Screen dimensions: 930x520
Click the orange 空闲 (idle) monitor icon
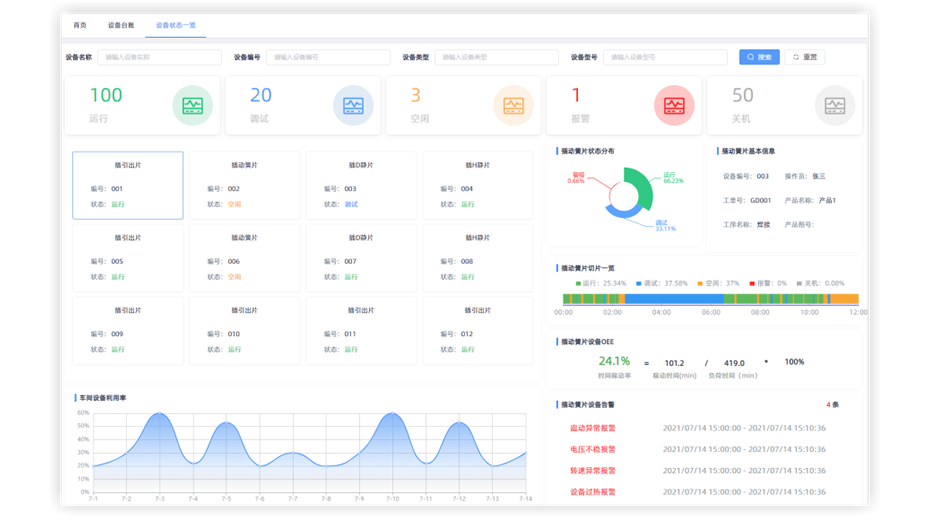point(513,105)
